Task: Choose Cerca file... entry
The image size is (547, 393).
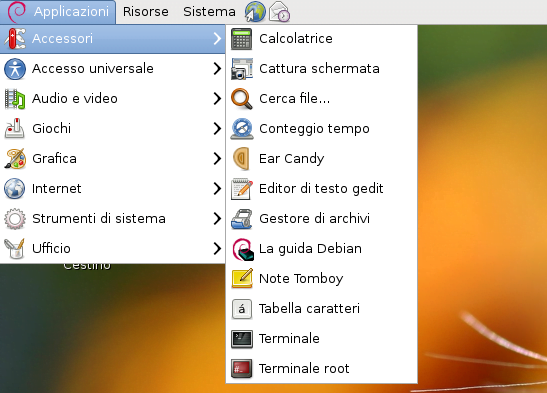Action: point(322,98)
